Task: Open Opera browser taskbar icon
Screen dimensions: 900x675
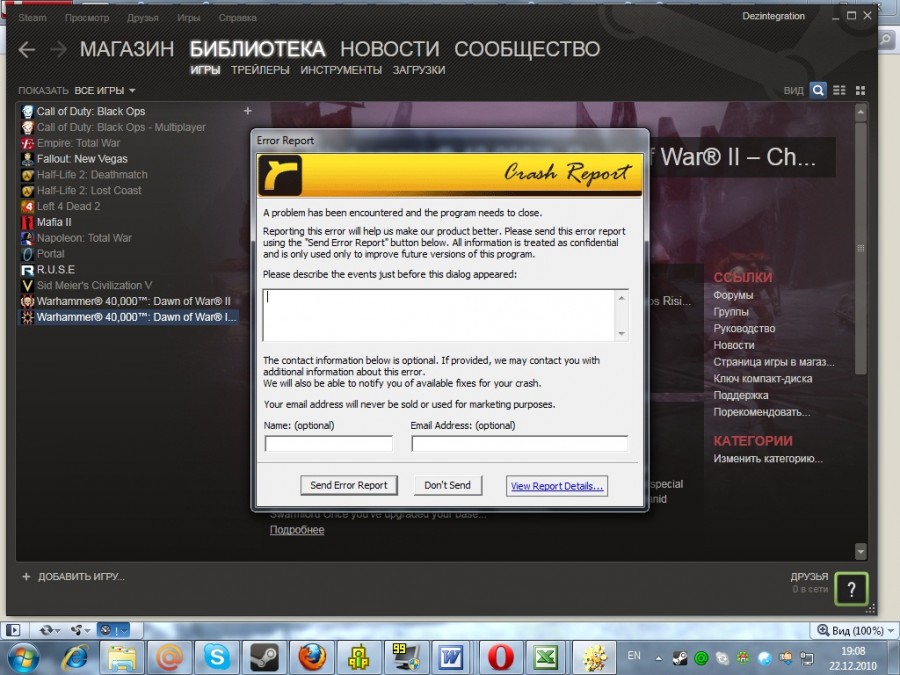Action: coord(500,658)
